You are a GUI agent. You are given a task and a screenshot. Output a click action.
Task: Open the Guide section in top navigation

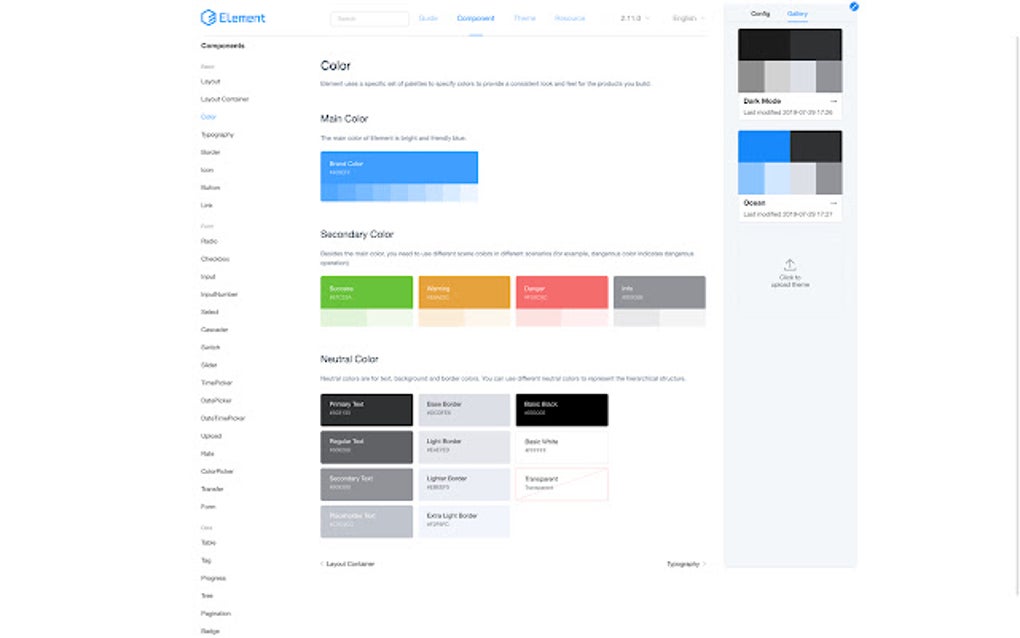point(428,17)
